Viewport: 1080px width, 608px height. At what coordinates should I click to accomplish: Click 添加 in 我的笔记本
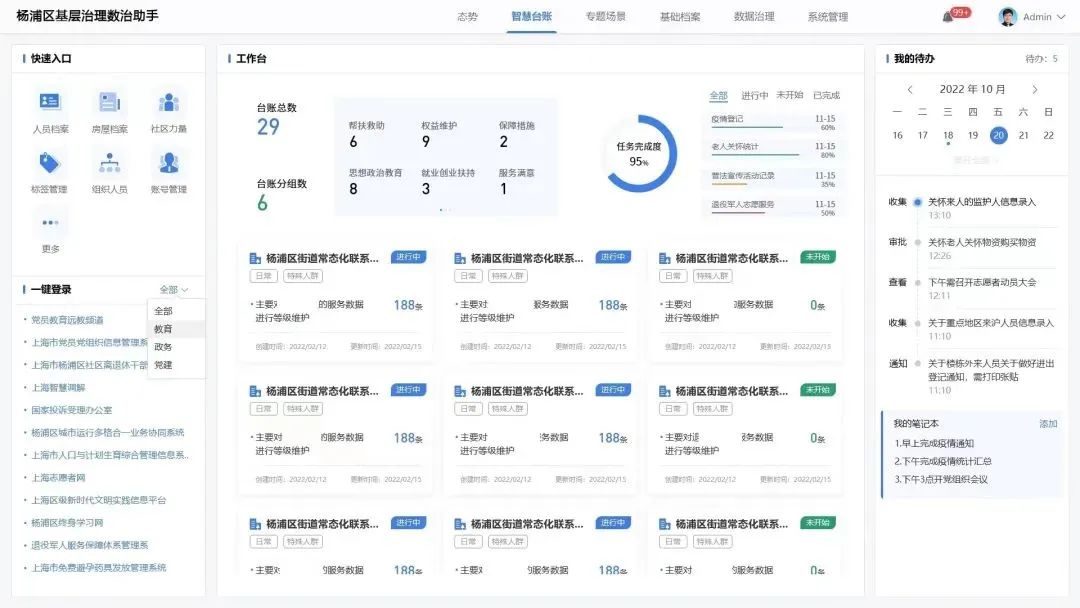[1048, 423]
